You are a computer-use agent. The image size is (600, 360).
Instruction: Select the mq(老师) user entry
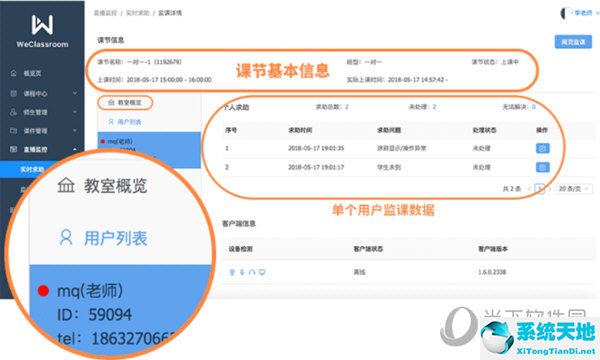coord(149,150)
